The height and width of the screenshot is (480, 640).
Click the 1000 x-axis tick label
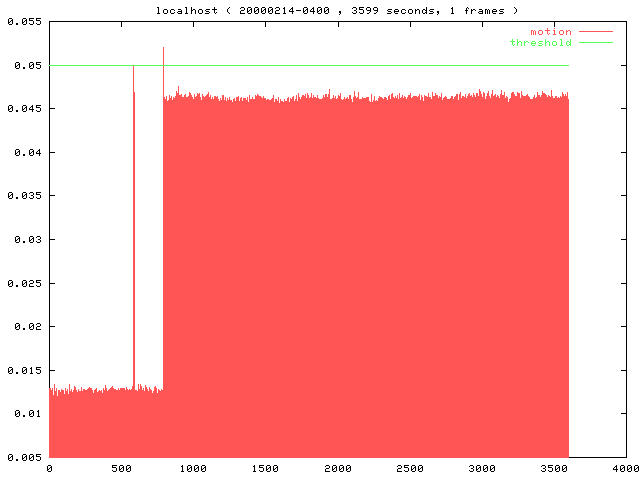193,468
